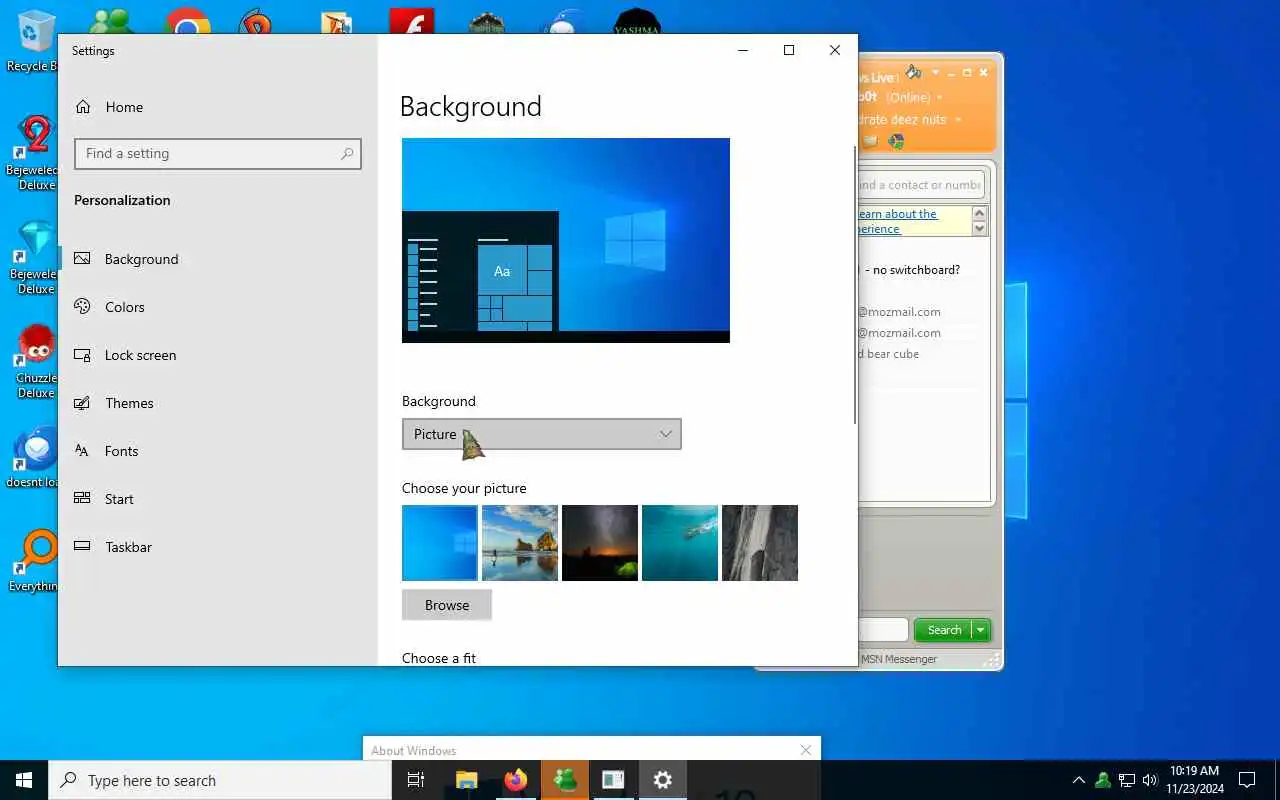Open Task View from the taskbar
Image resolution: width=1280 pixels, height=800 pixels.
(x=416, y=780)
